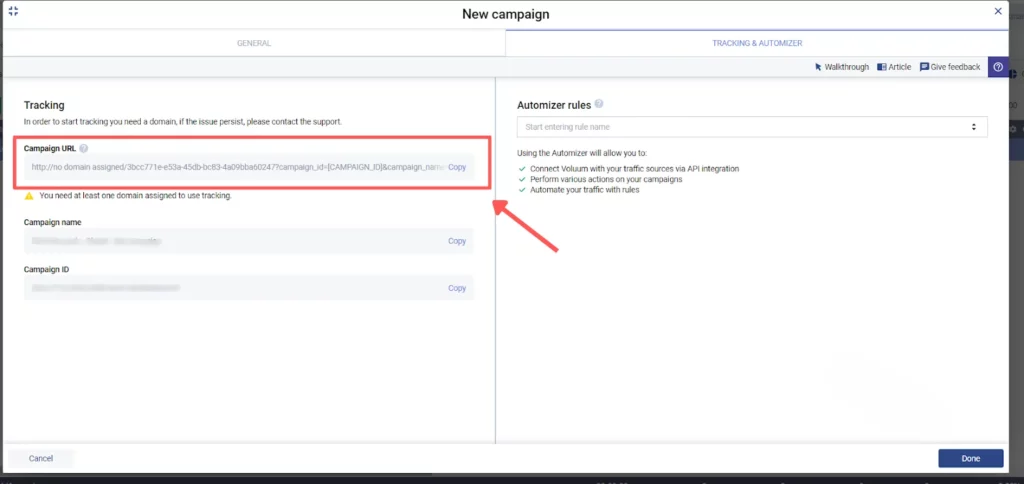Click the Tracking section heading
Image resolution: width=1024 pixels, height=484 pixels.
(44, 105)
